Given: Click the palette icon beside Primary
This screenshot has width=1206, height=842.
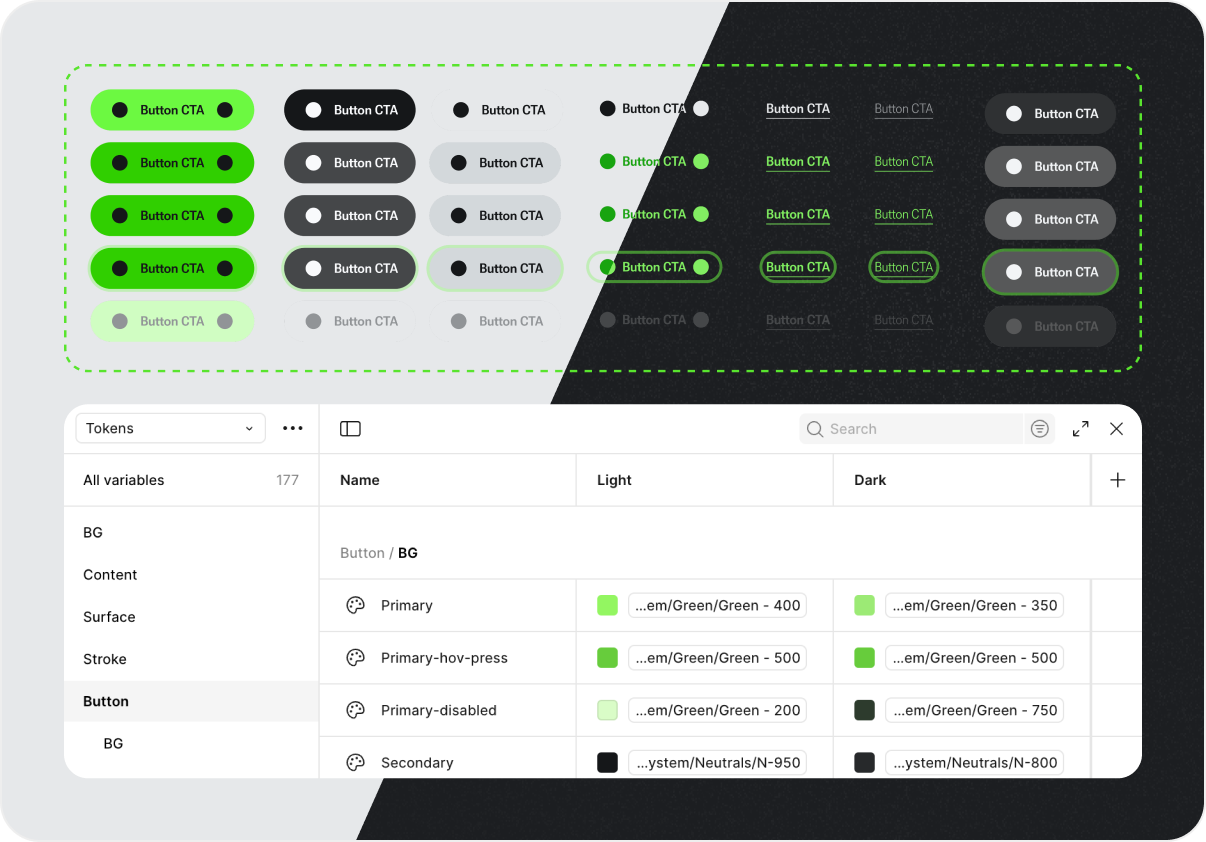Looking at the screenshot, I should [355, 605].
